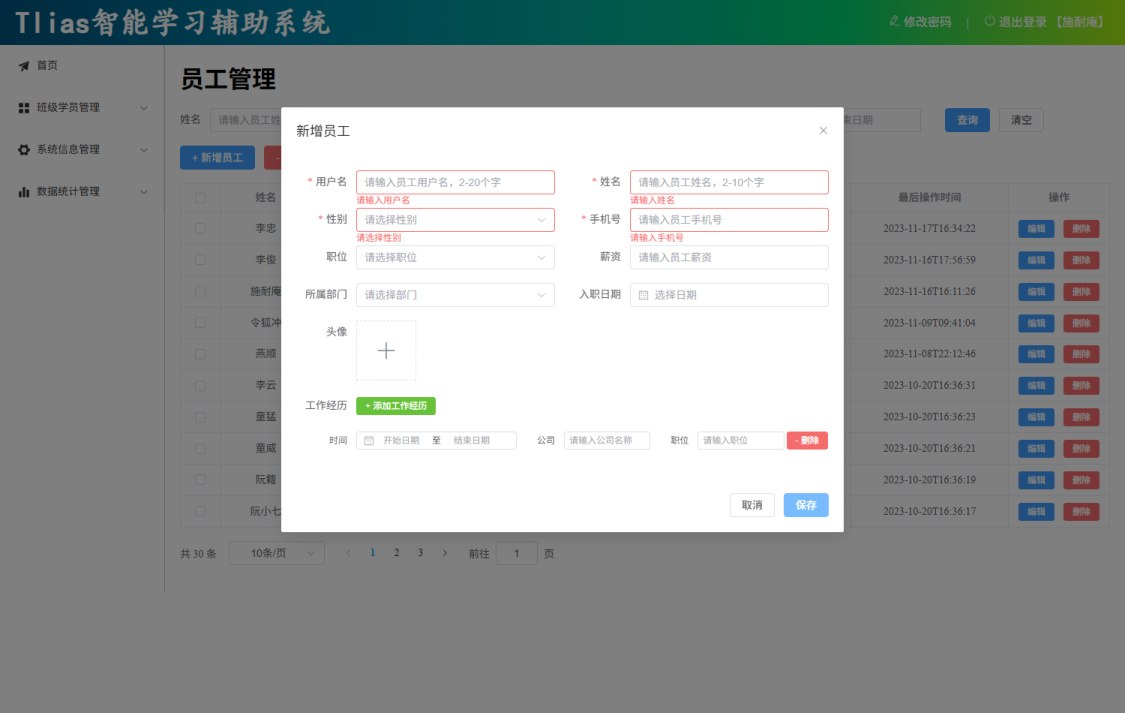Click the class management grid icon
Viewport: 1125px width, 713px height.
point(24,108)
